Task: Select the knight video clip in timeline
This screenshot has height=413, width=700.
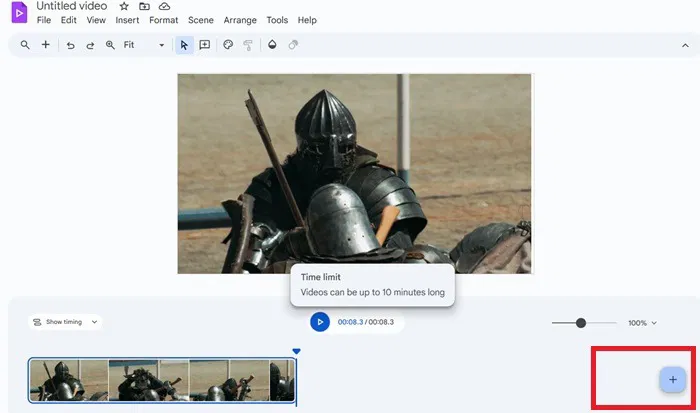Action: point(162,380)
